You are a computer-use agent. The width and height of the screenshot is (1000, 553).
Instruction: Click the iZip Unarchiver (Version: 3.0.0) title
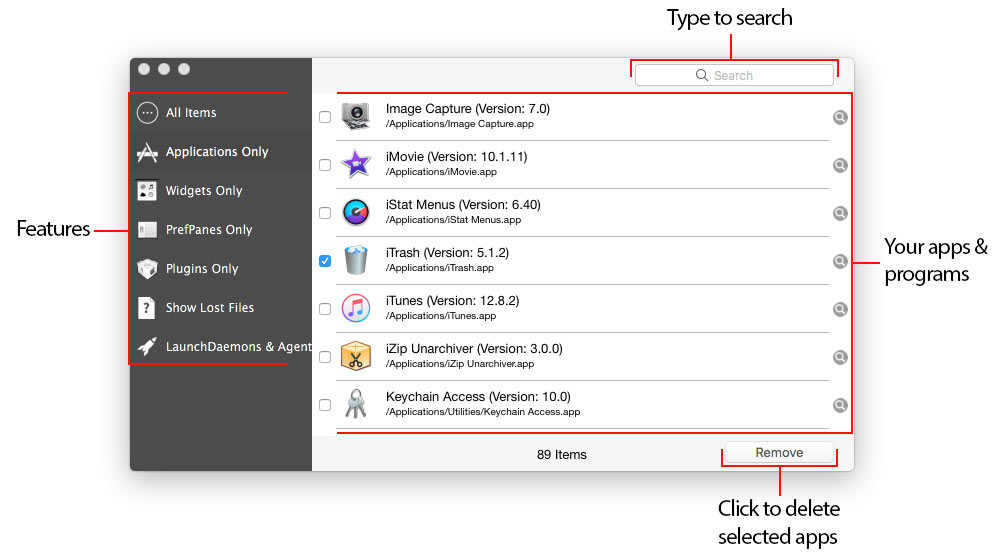(474, 349)
